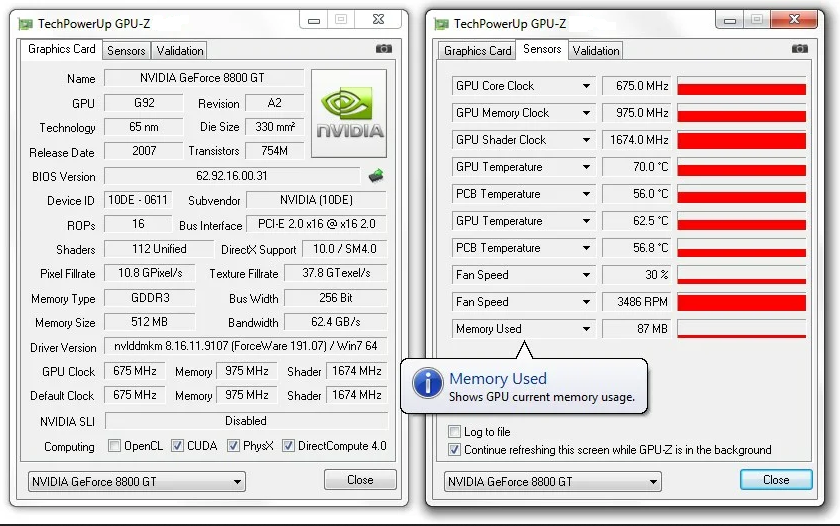The width and height of the screenshot is (840, 526).
Task: Open Validation tab in right window
Action: (x=596, y=51)
